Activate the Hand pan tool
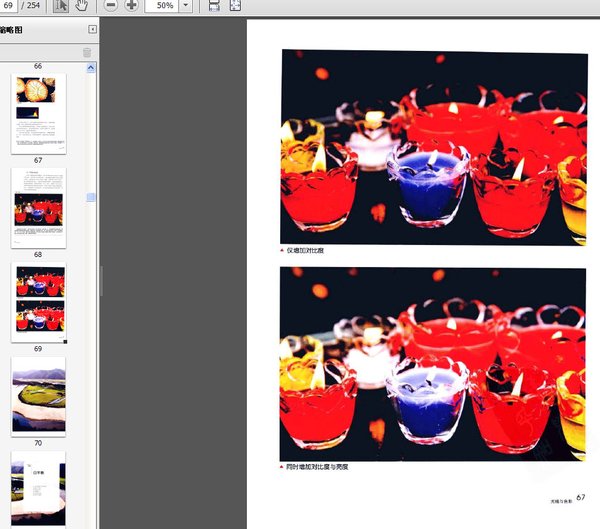This screenshot has width=600, height=529. 81,5
